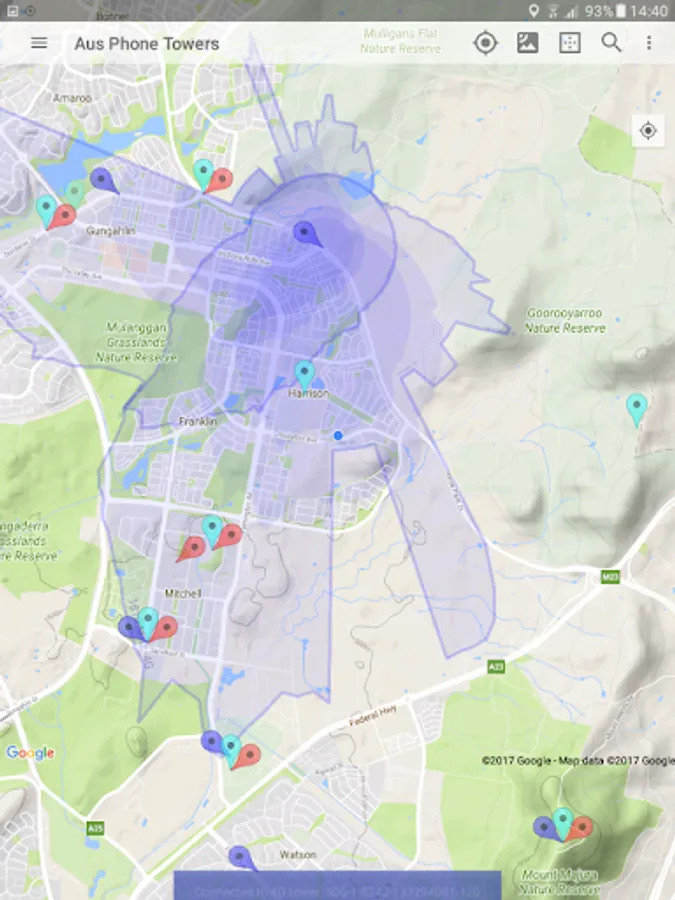
Task: Tap the Watson suburb label
Action: click(x=298, y=855)
